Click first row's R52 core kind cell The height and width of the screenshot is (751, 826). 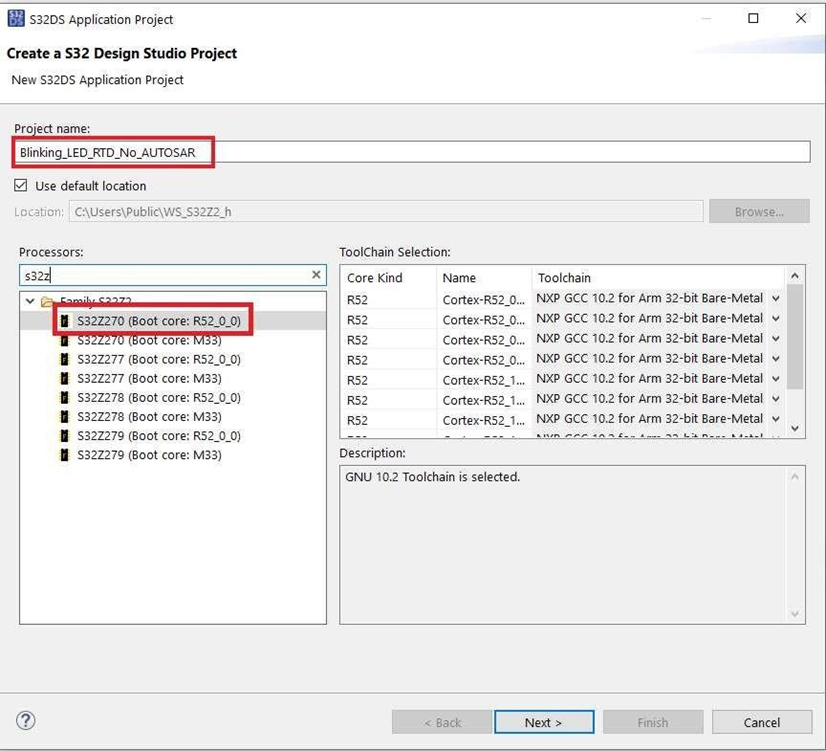pos(389,300)
